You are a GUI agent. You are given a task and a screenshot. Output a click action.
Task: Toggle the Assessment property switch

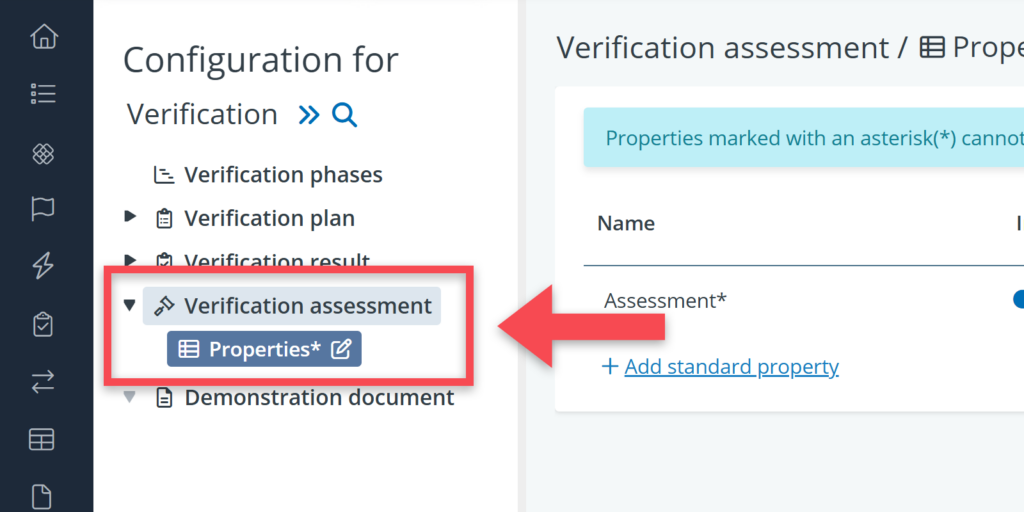tap(1018, 300)
